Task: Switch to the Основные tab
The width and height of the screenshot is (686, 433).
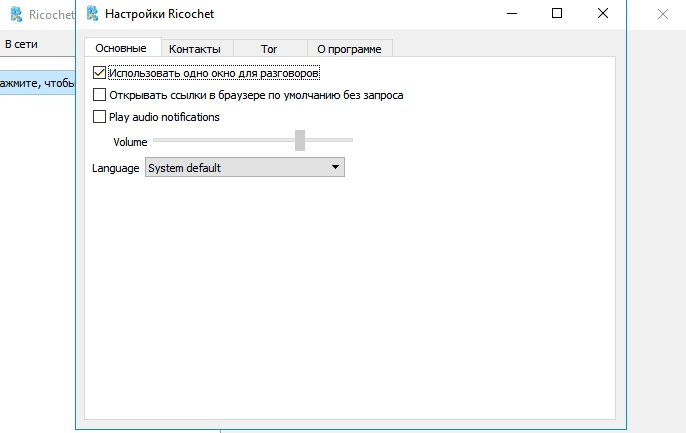Action: pos(121,48)
